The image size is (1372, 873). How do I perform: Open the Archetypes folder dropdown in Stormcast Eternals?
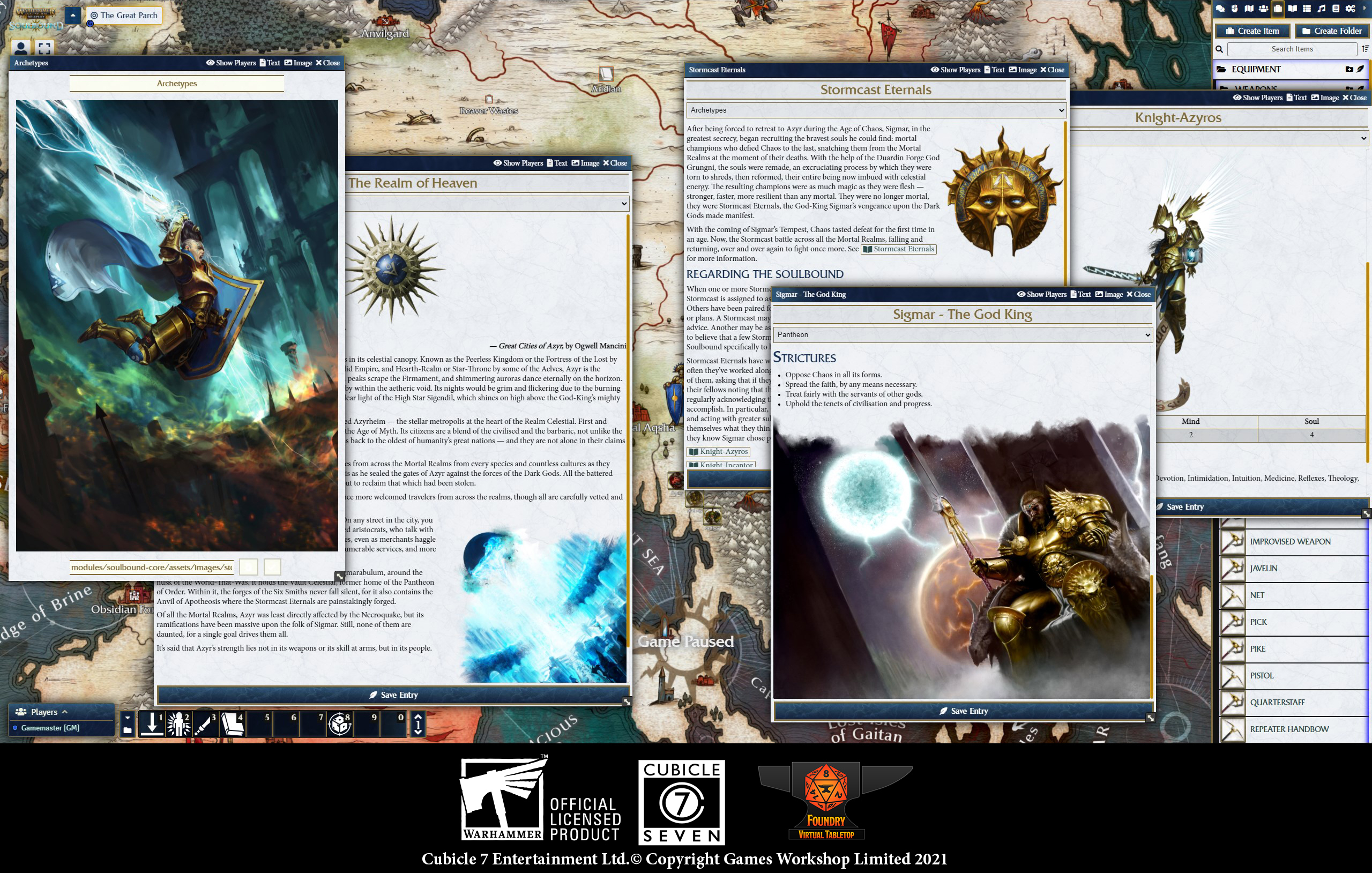click(876, 110)
